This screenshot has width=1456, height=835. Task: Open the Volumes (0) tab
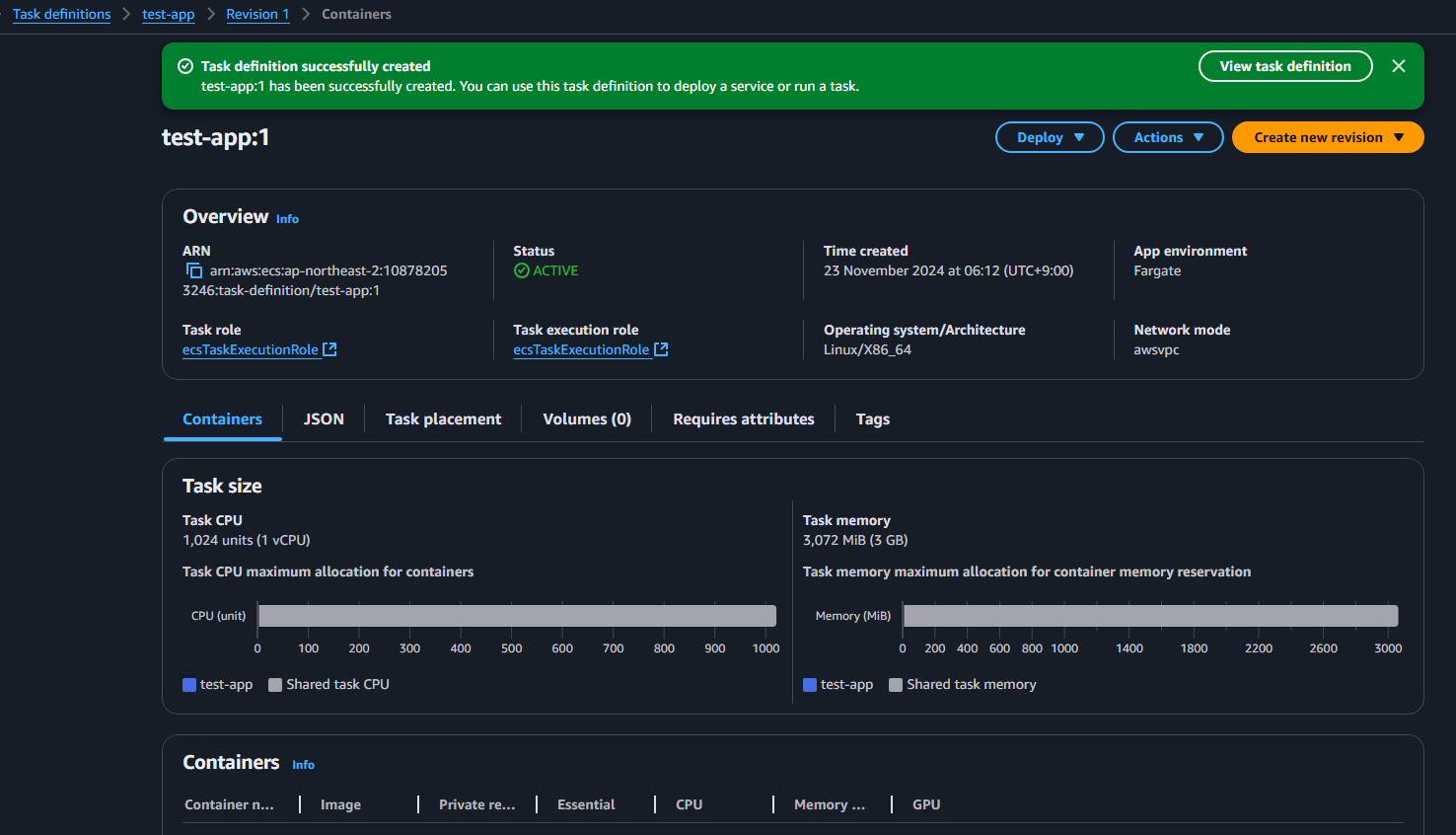click(587, 418)
